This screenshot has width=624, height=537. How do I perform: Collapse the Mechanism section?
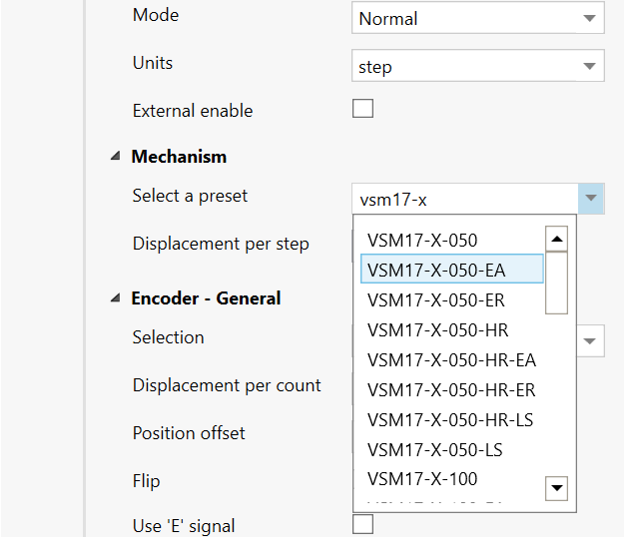tap(115, 157)
